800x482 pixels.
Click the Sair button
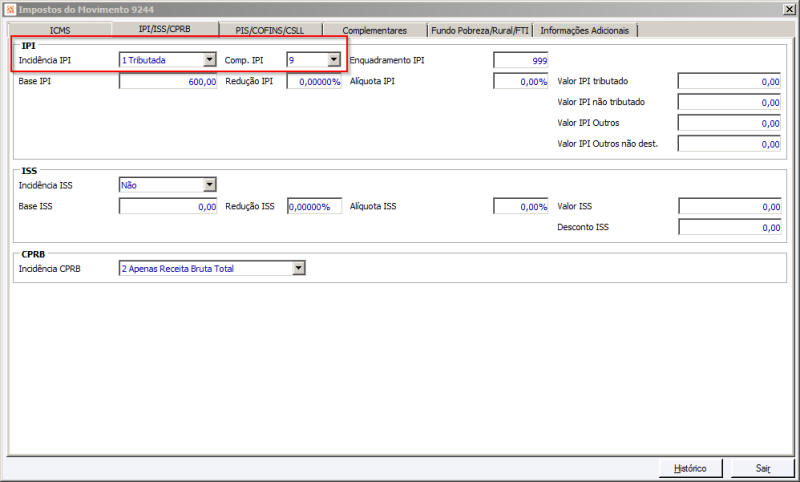(x=763, y=468)
